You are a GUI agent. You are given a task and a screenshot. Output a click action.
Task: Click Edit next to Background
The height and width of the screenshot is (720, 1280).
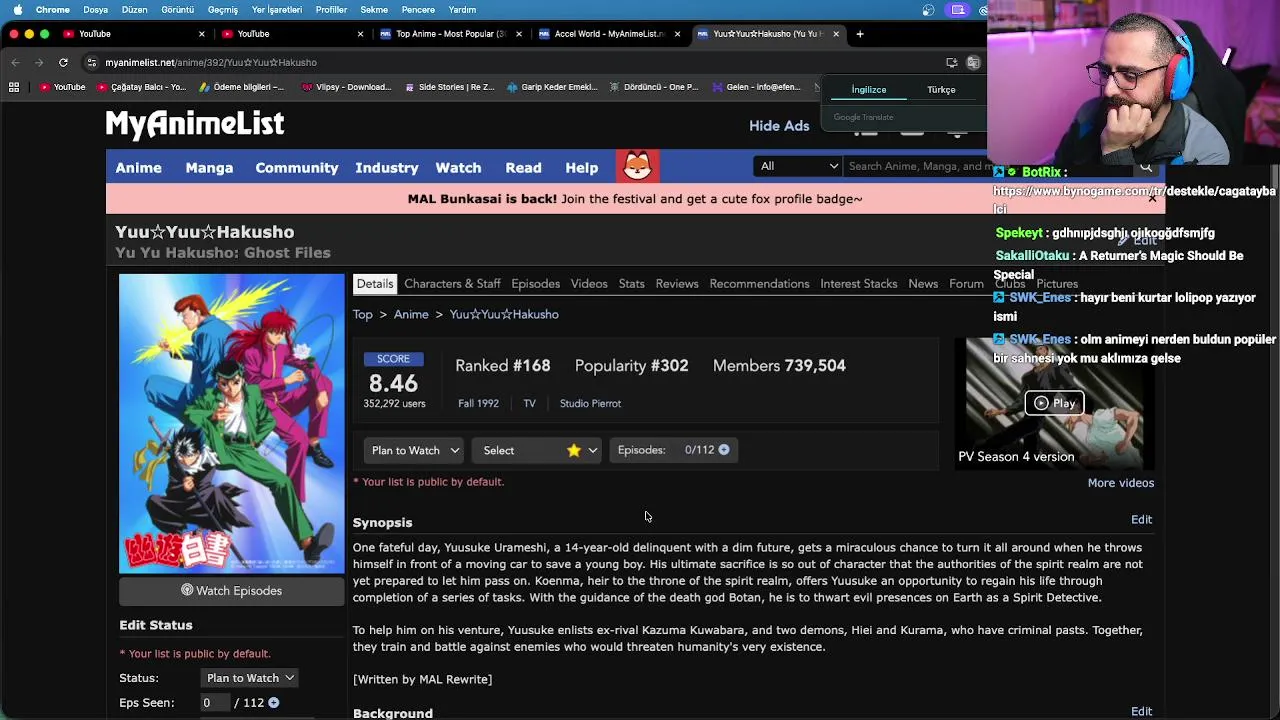(1141, 711)
